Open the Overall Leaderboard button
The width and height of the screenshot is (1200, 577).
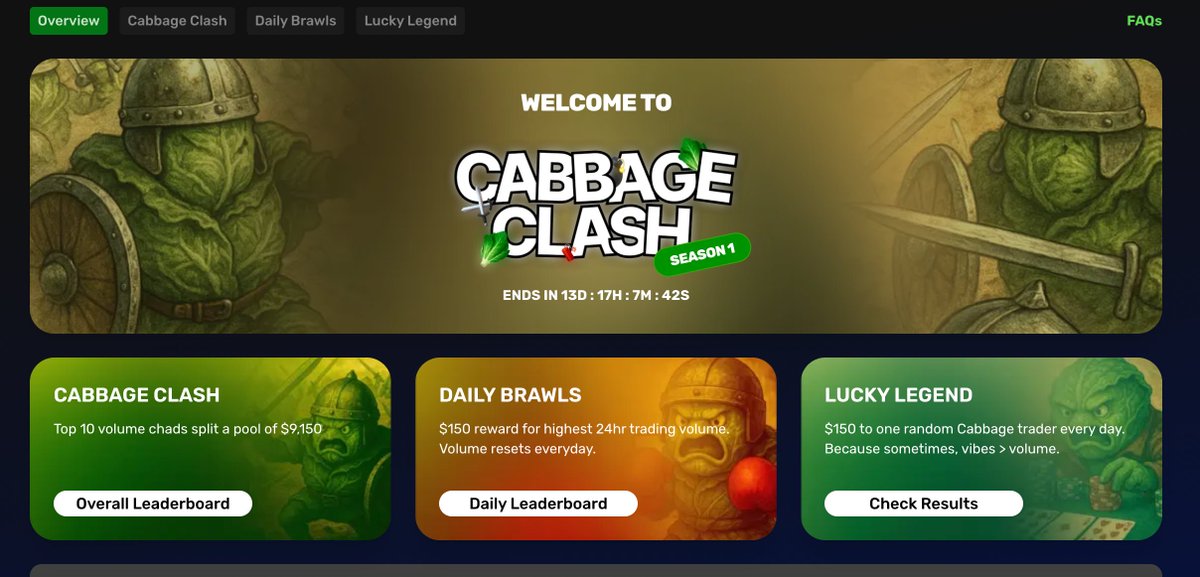[x=153, y=504]
